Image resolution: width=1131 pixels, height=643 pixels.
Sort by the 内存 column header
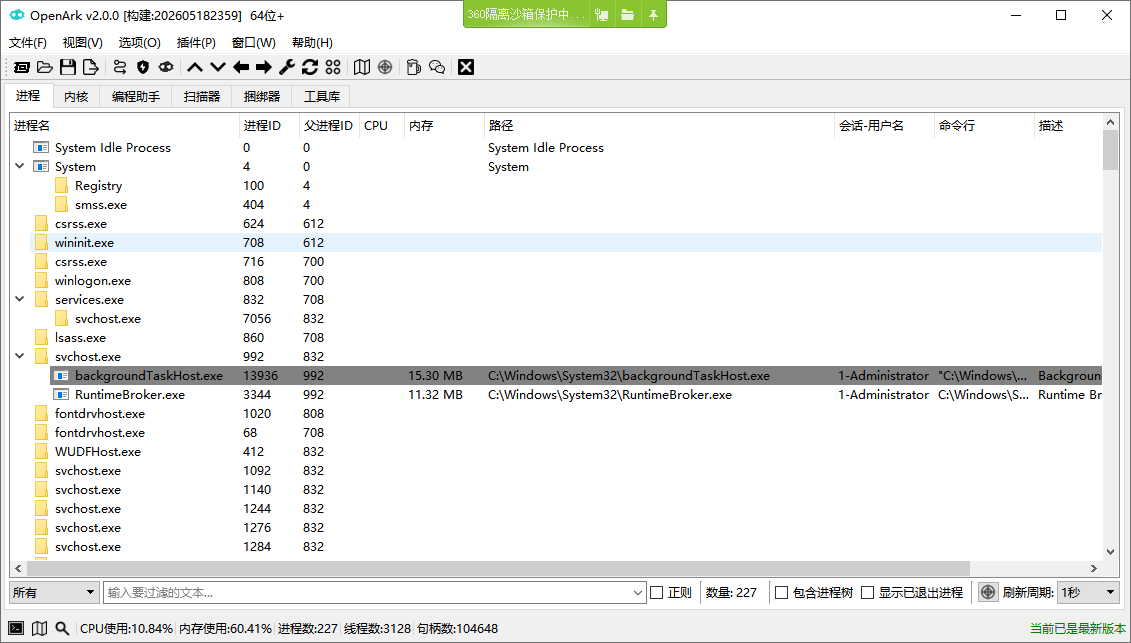444,126
